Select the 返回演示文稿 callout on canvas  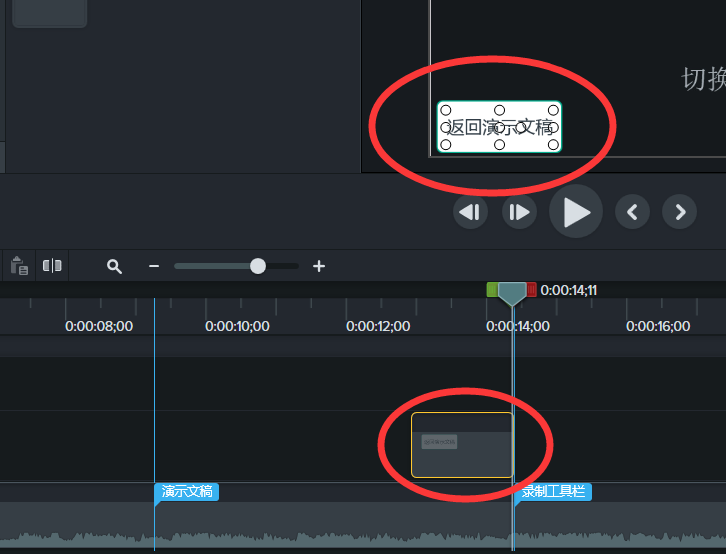(x=499, y=127)
